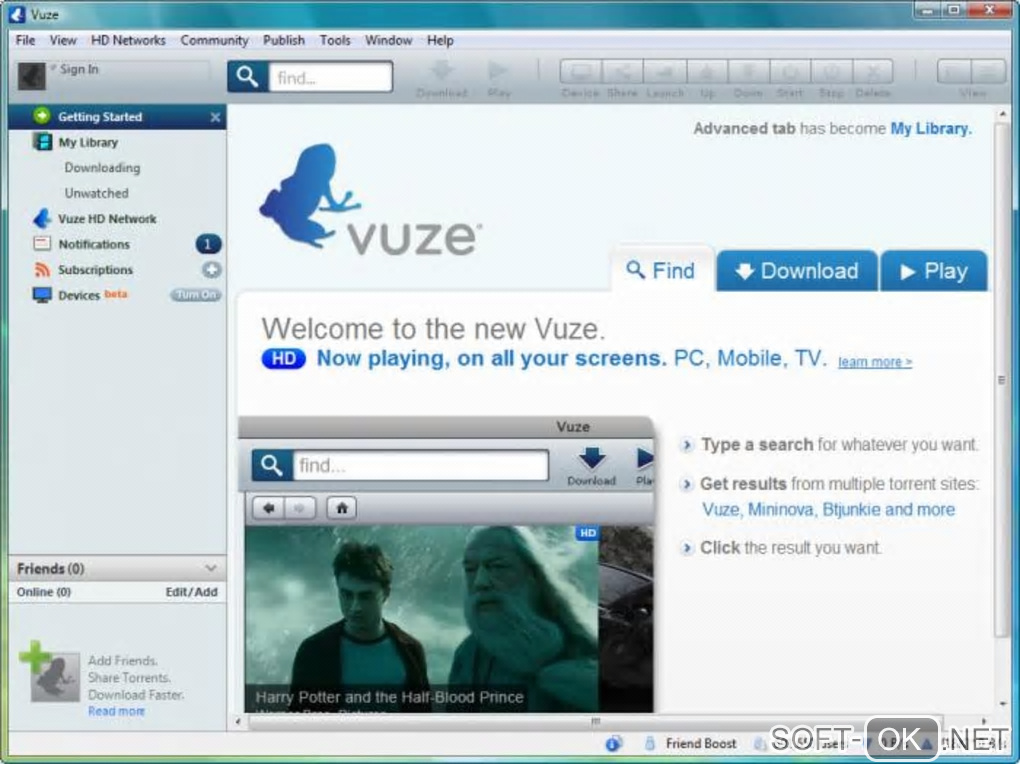The width and height of the screenshot is (1020, 764).
Task: Click the vertical scrollbar of the content pane
Action: (1001, 381)
